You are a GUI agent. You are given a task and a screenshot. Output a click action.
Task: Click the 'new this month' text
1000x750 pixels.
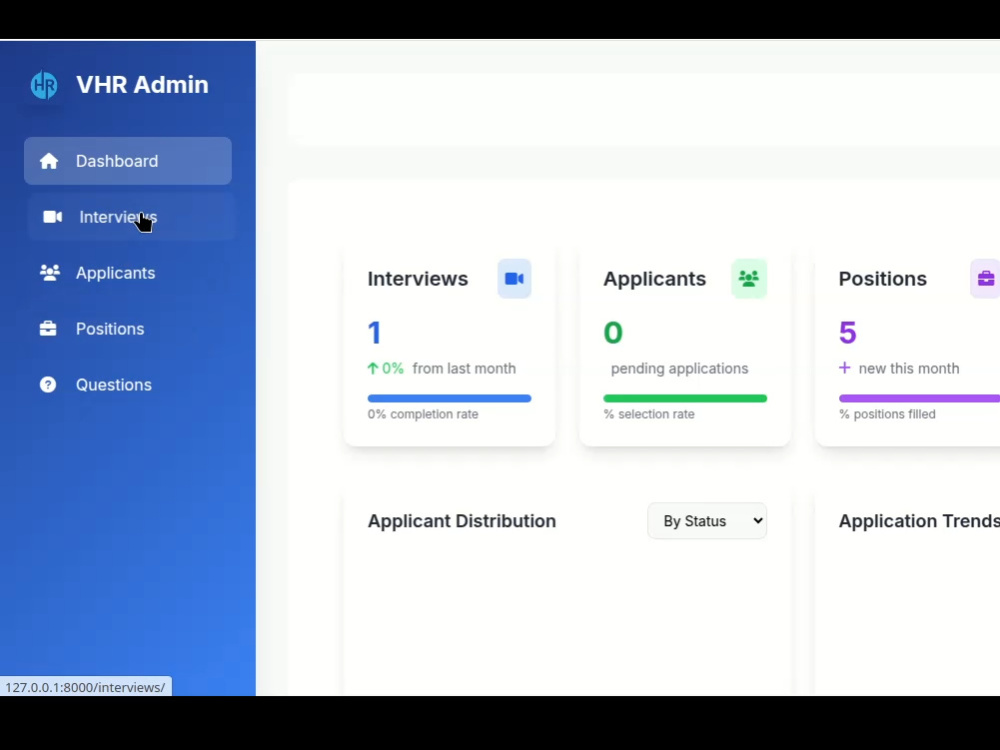pyautogui.click(x=909, y=369)
